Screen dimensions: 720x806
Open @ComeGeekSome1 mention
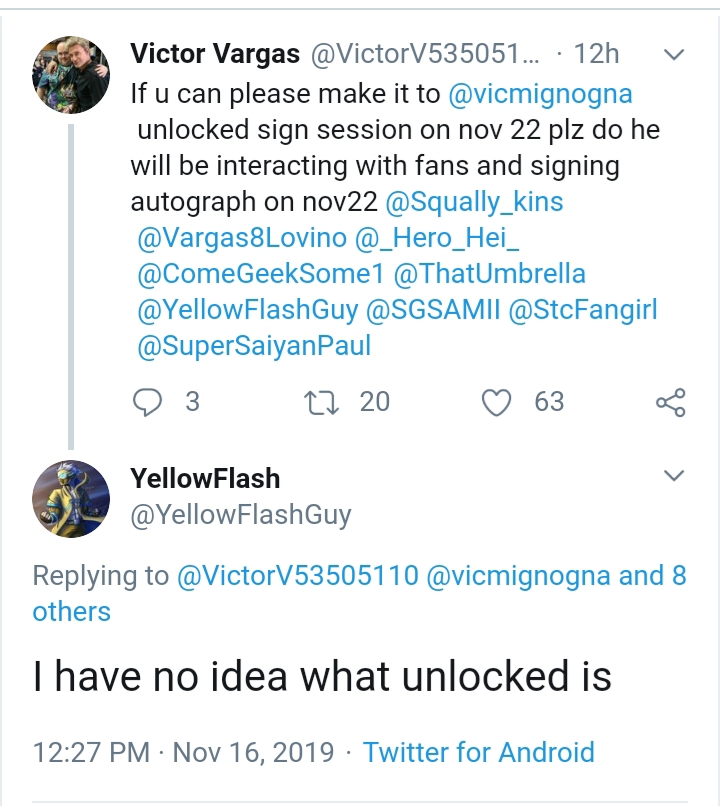point(261,273)
